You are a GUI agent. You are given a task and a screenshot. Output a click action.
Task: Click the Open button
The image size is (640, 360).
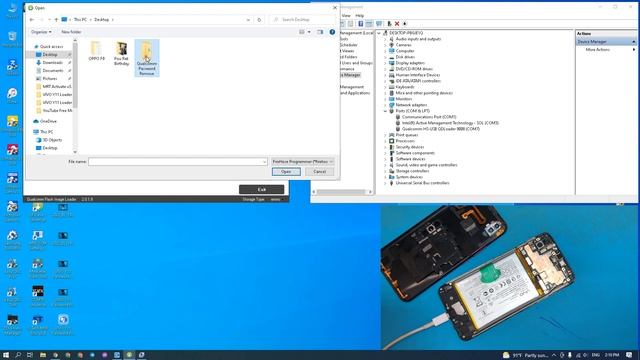pos(286,172)
